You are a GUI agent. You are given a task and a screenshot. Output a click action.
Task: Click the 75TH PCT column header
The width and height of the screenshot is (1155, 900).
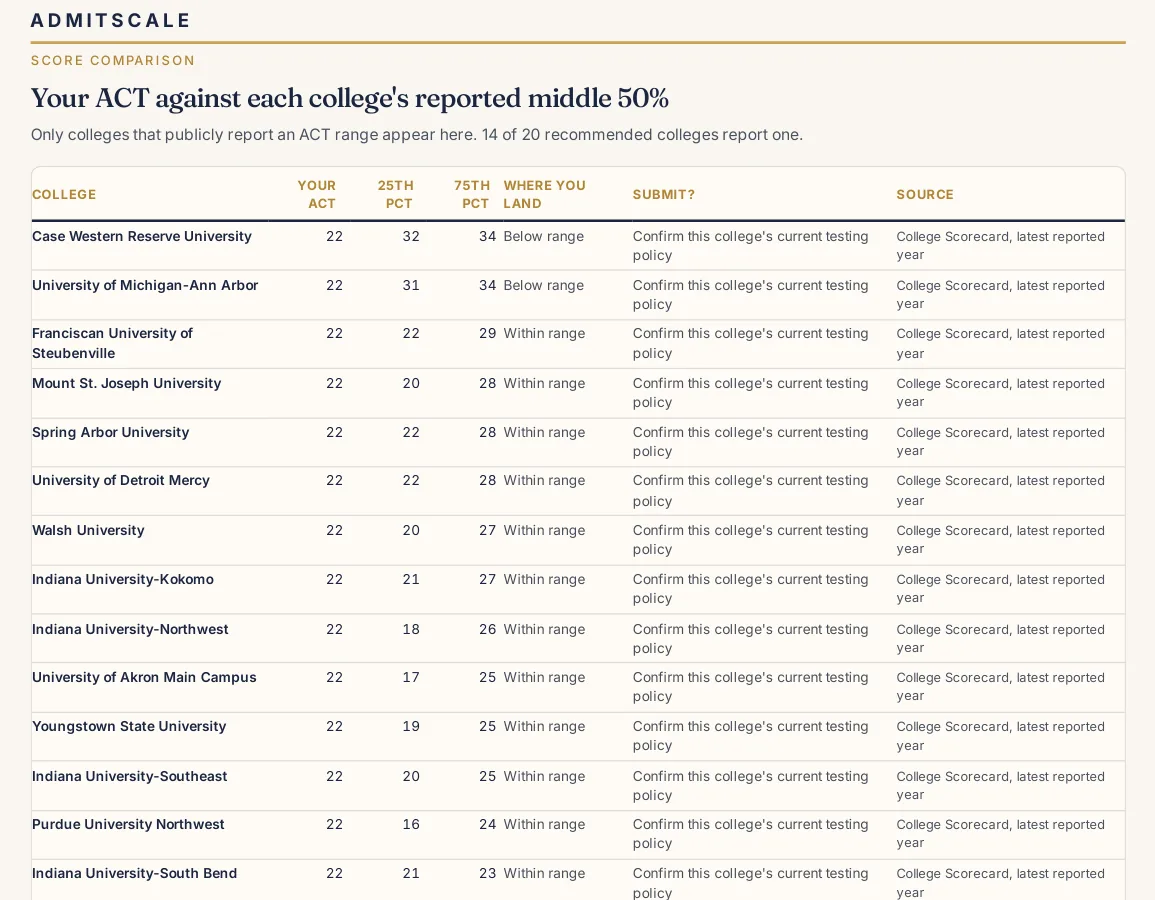pyautogui.click(x=472, y=194)
